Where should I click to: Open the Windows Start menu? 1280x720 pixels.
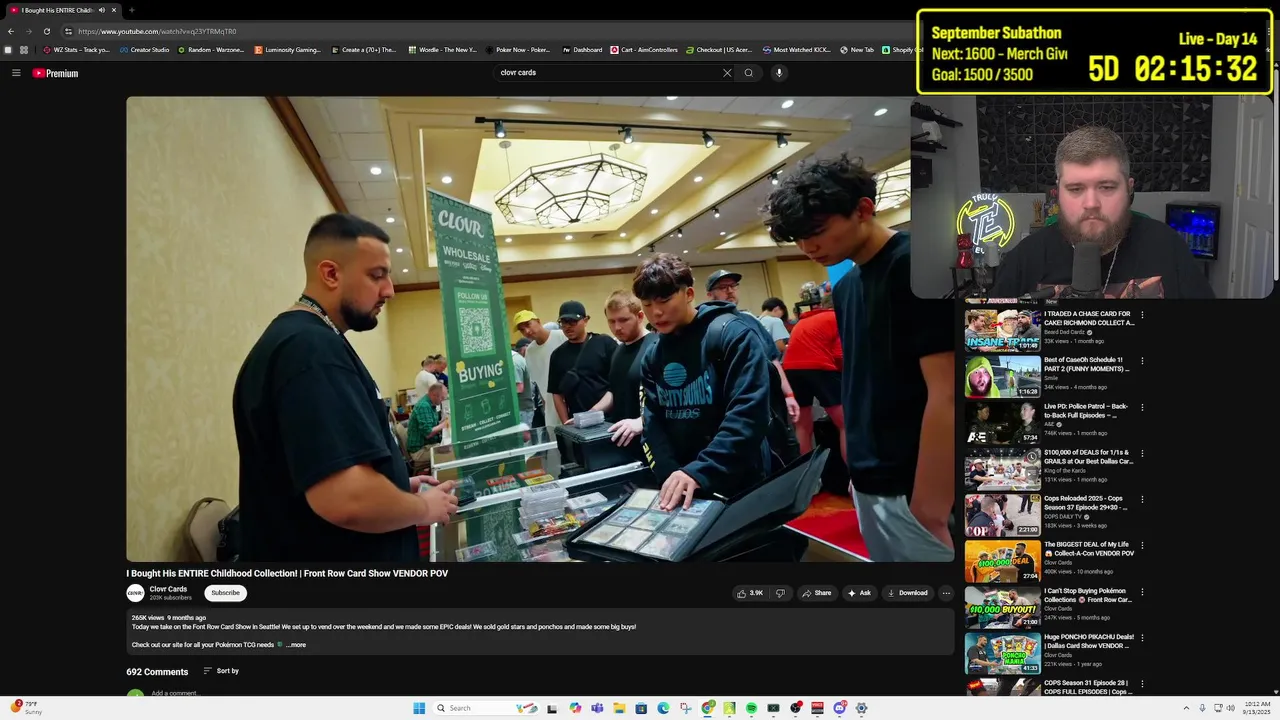point(419,708)
